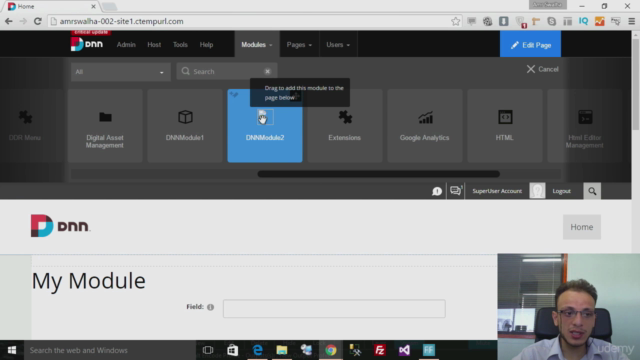Click the Skype browser extension icon
The image size is (640, 360).
click(551, 21)
